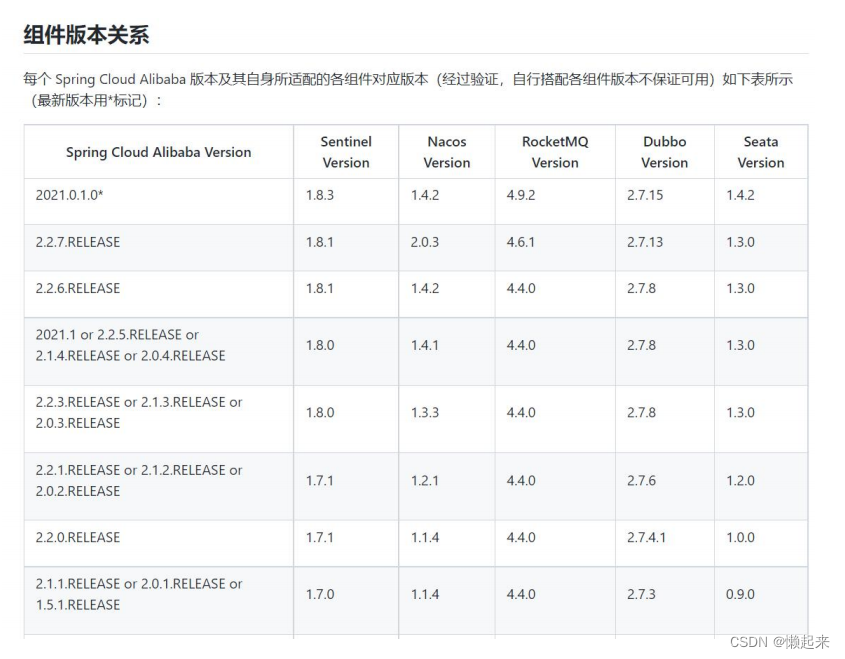Click RocketMQ value 4.6.1
The width and height of the screenshot is (845, 659).
tap(521, 242)
